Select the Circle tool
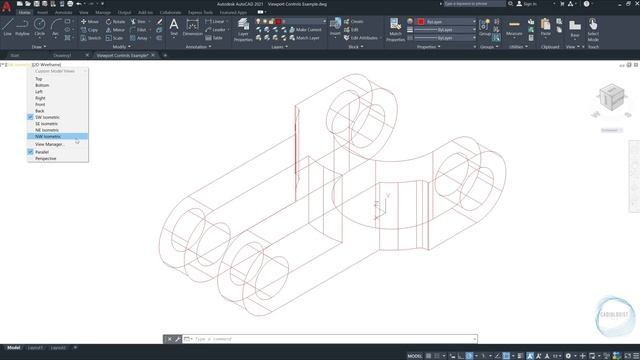Image resolution: width=640 pixels, height=360 pixels. (40, 27)
